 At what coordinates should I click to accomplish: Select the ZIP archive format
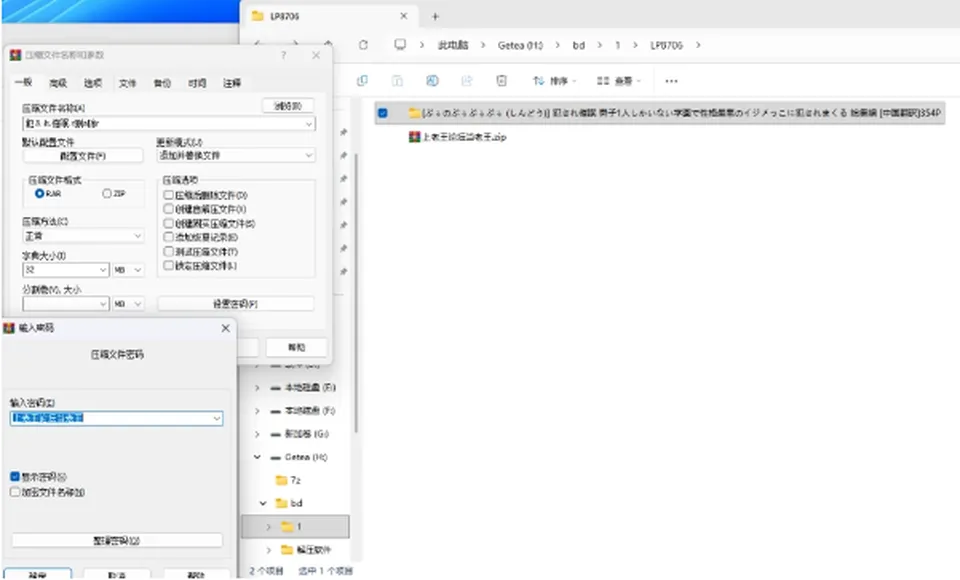[107, 194]
